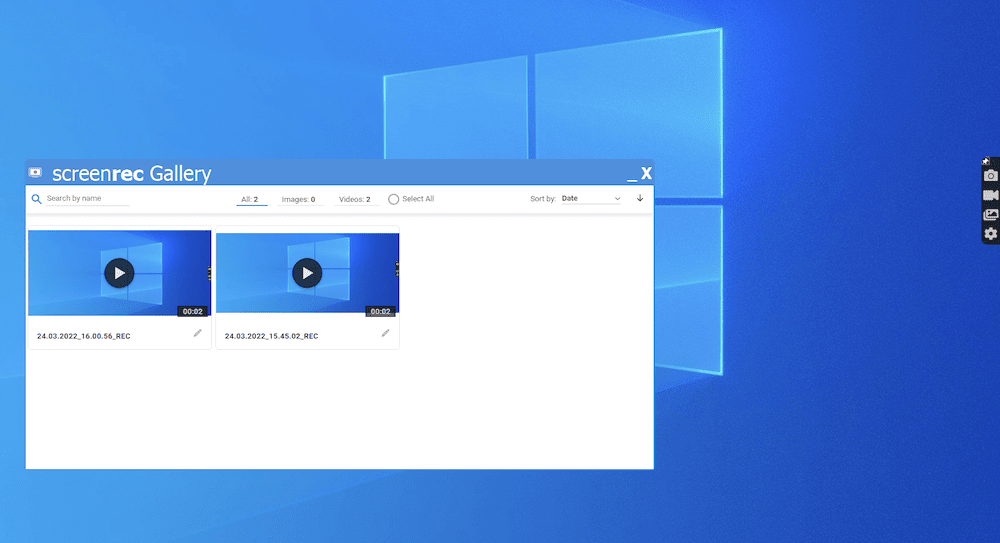
Task: Minimize the screenrec Gallery window
Action: point(631,175)
